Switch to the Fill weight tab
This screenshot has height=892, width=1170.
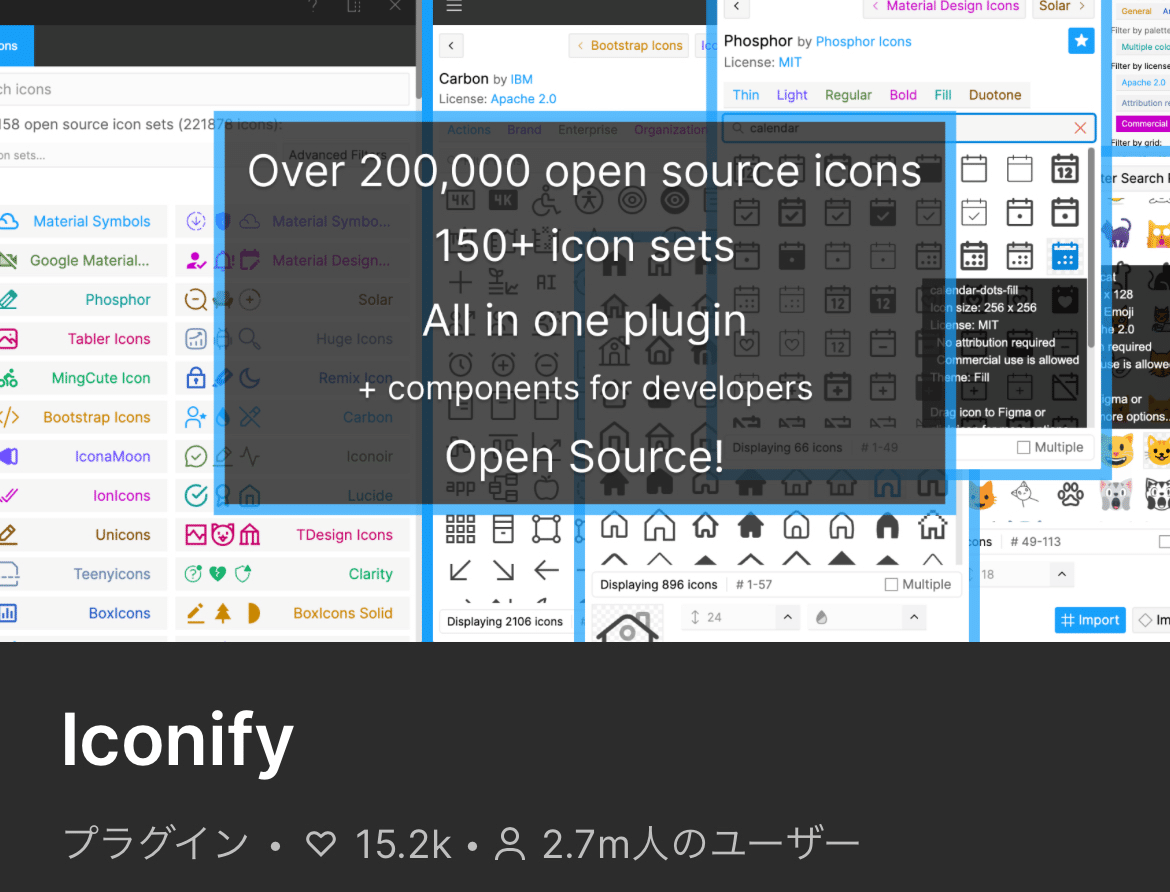pyautogui.click(x=942, y=95)
